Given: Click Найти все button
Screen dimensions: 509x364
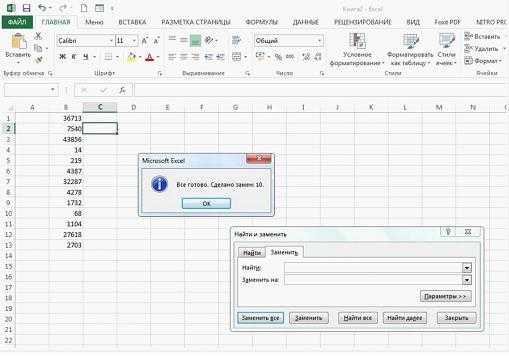Looking at the screenshot, I should coord(358,318).
